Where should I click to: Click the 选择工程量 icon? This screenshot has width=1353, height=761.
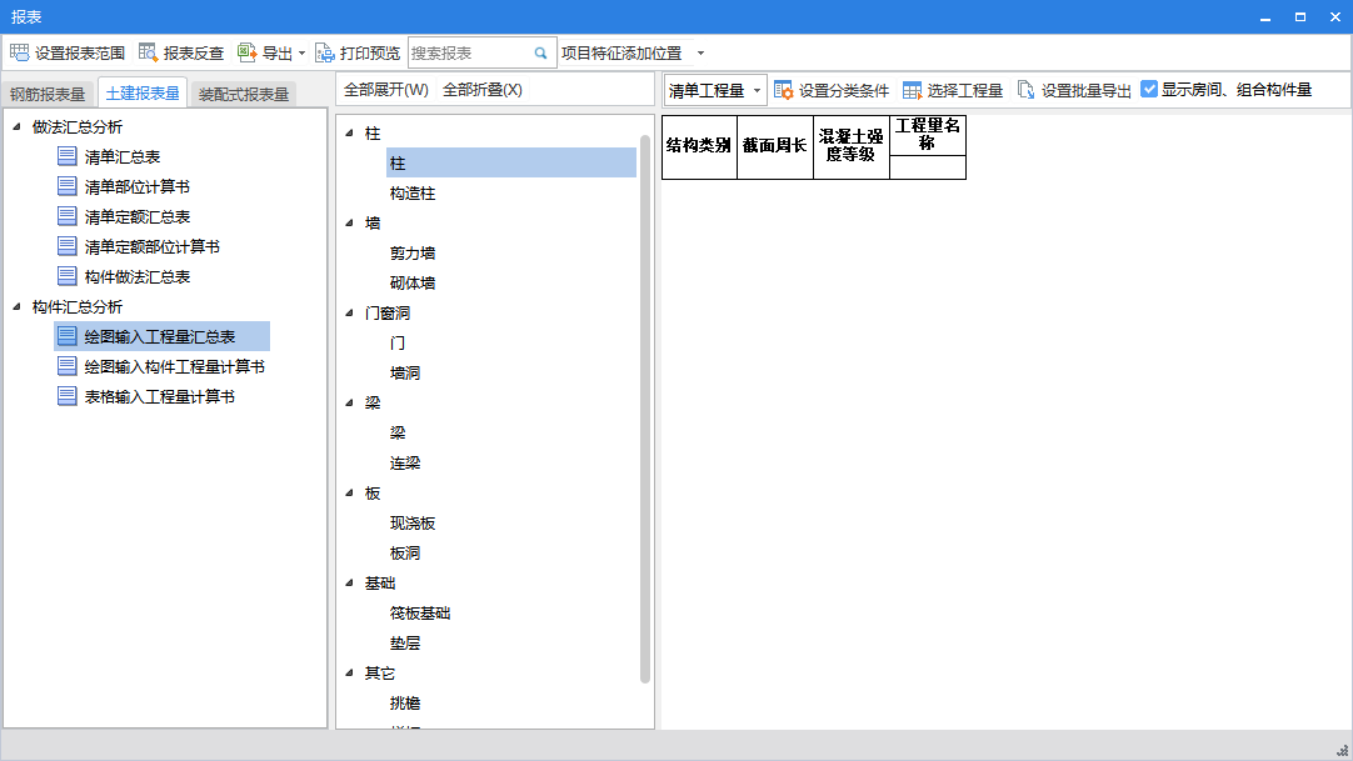(x=912, y=90)
